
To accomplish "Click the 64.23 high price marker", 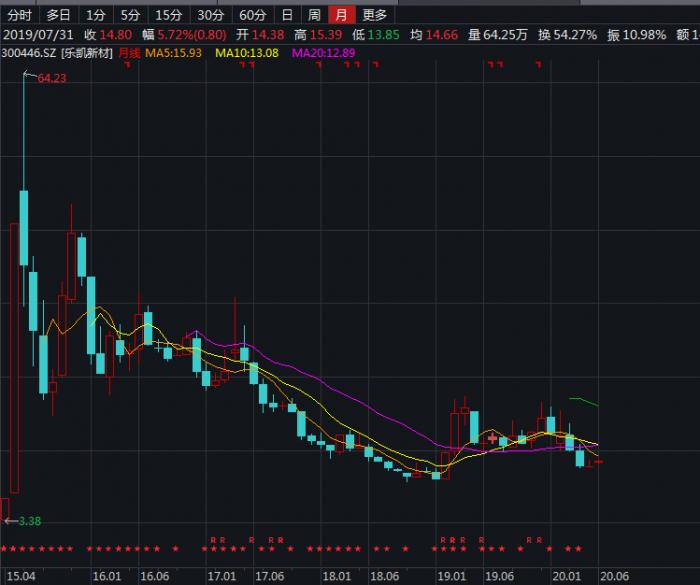I will point(51,78).
